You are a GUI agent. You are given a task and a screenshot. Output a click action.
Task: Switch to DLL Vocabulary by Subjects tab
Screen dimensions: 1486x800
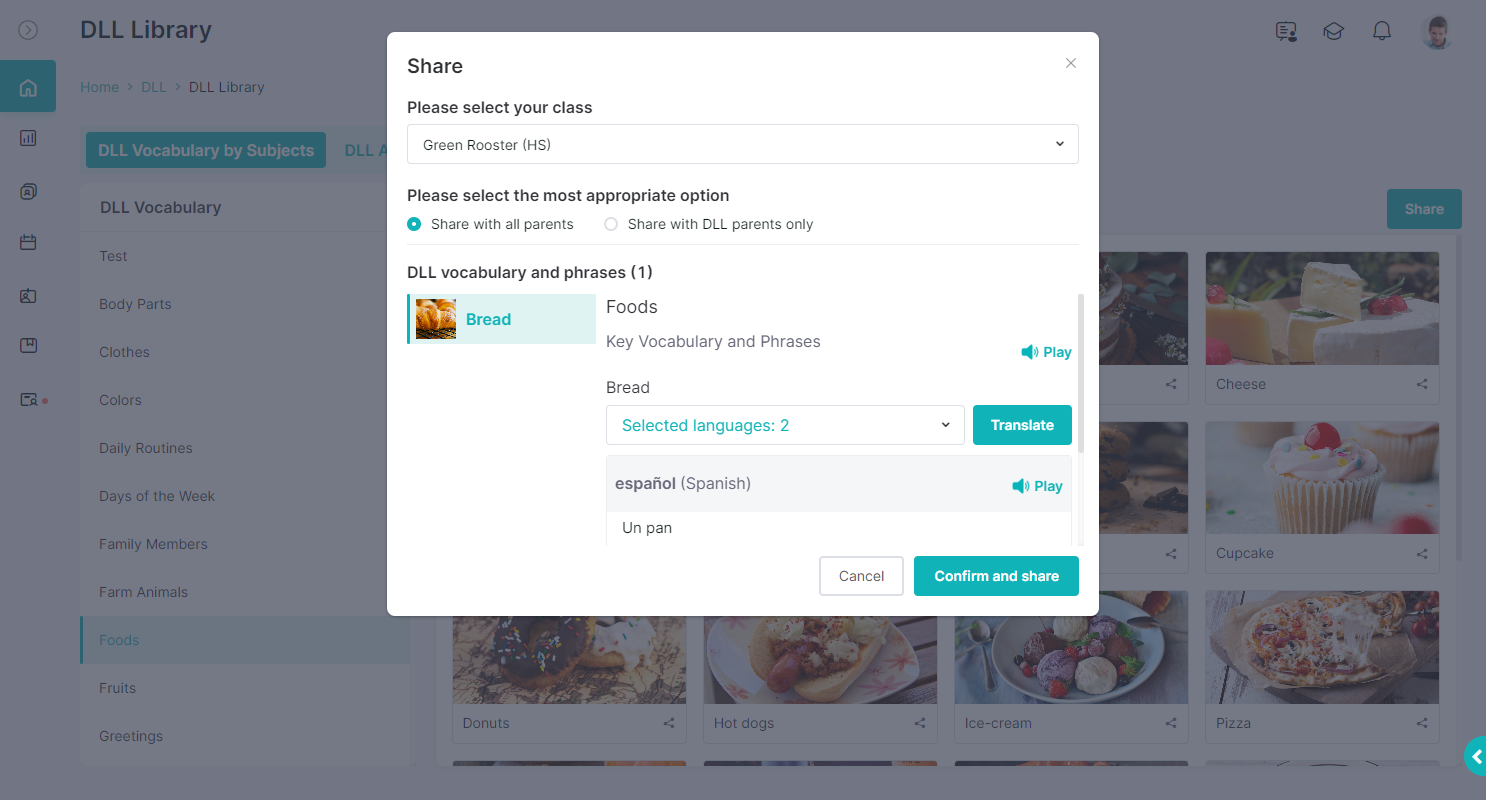coord(206,150)
